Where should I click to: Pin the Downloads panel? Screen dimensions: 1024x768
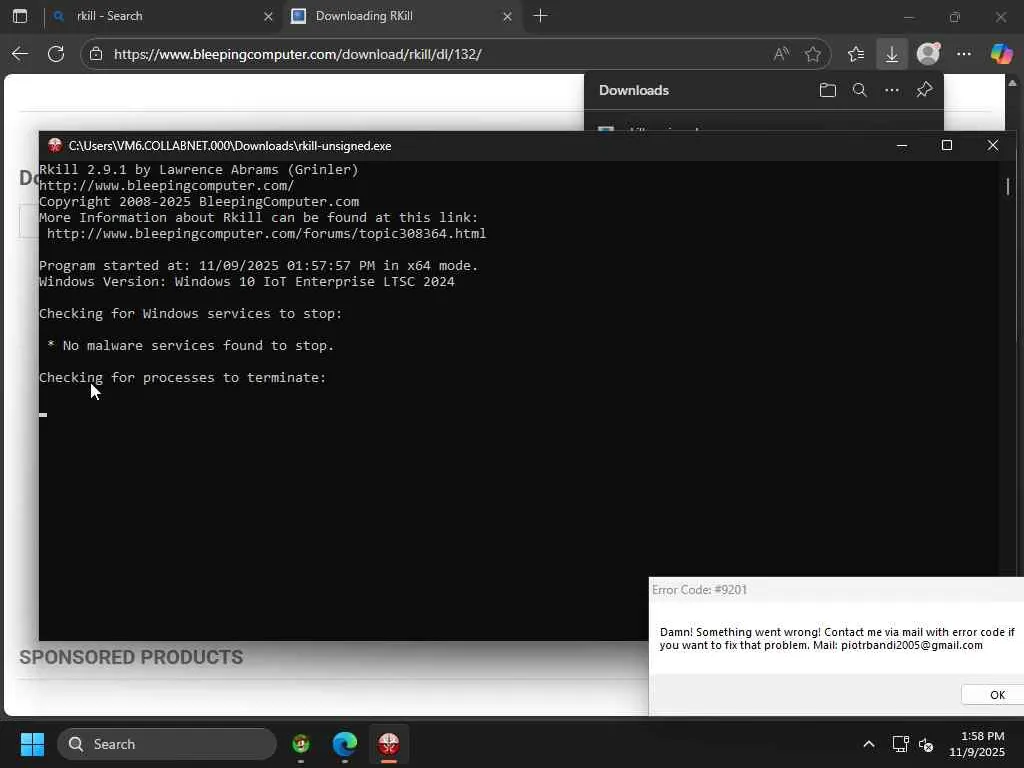click(x=924, y=90)
